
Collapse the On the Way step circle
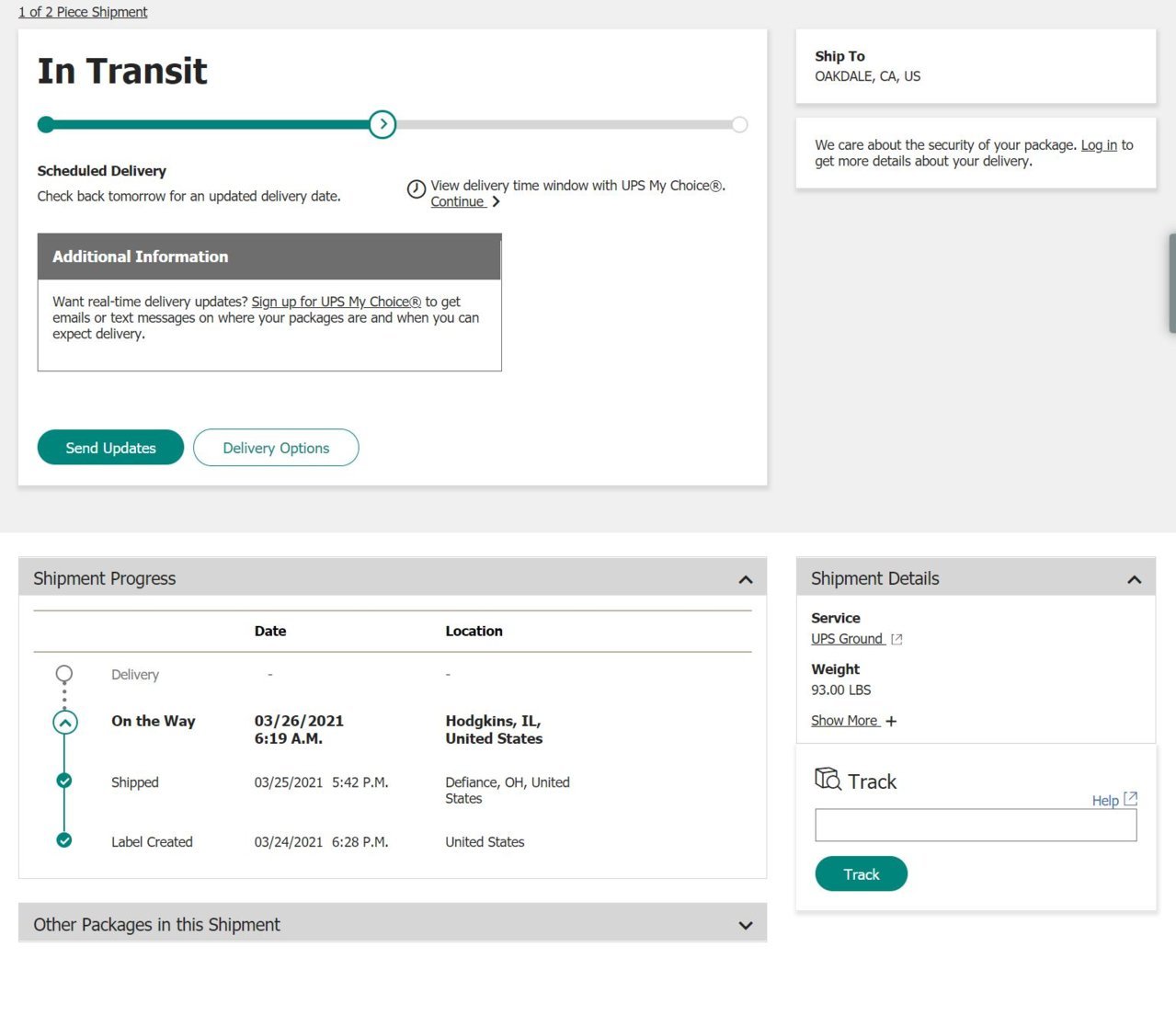pyautogui.click(x=64, y=723)
